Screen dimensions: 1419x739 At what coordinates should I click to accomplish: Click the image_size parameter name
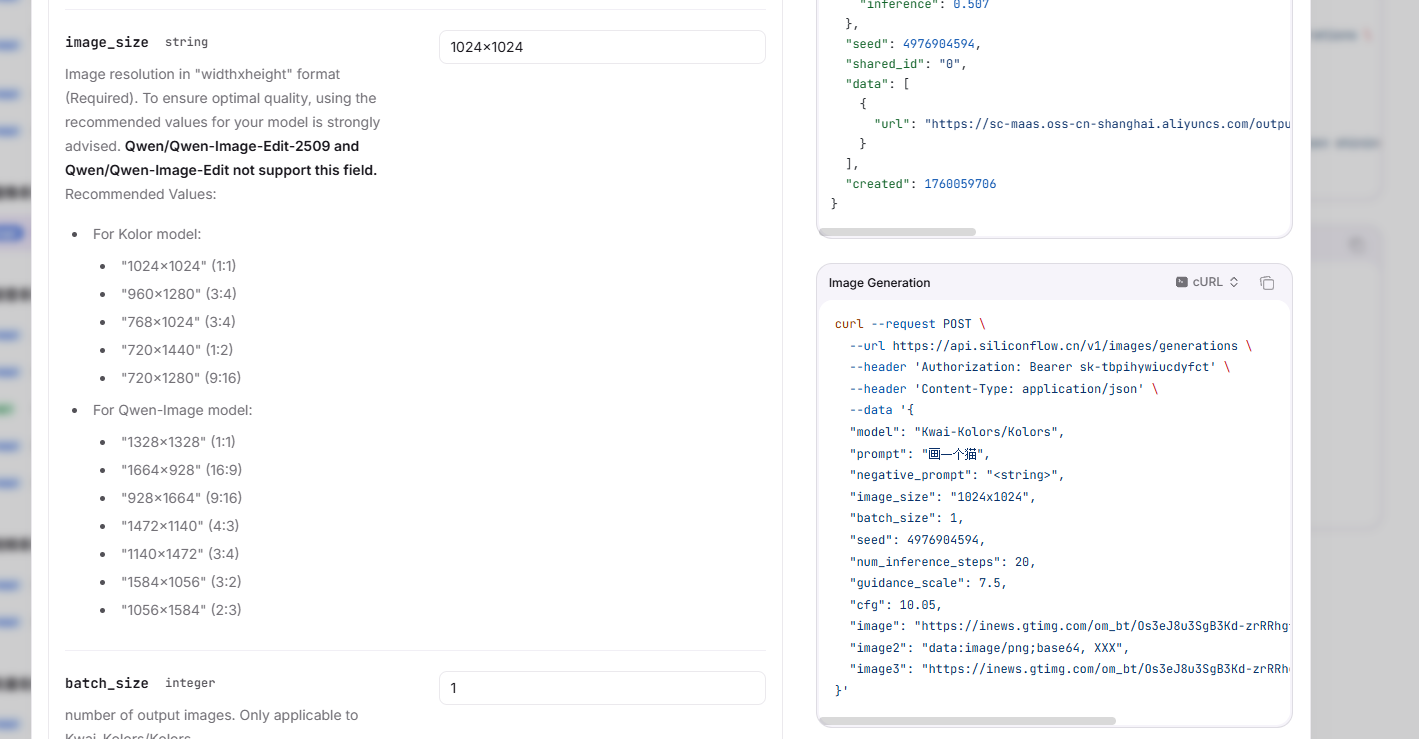107,42
